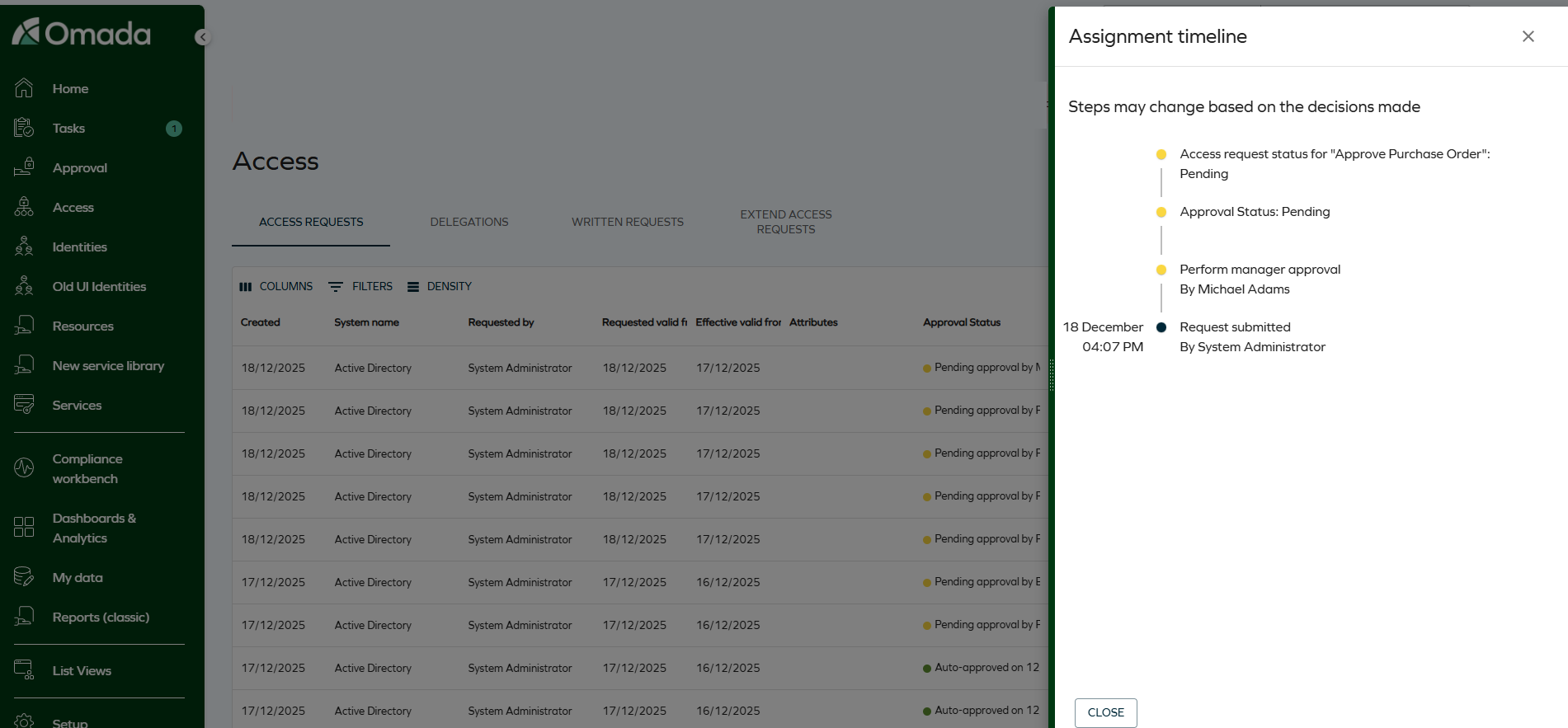Viewport: 1568px width, 728px height.
Task: Click the Omada logo
Action: pos(81,33)
